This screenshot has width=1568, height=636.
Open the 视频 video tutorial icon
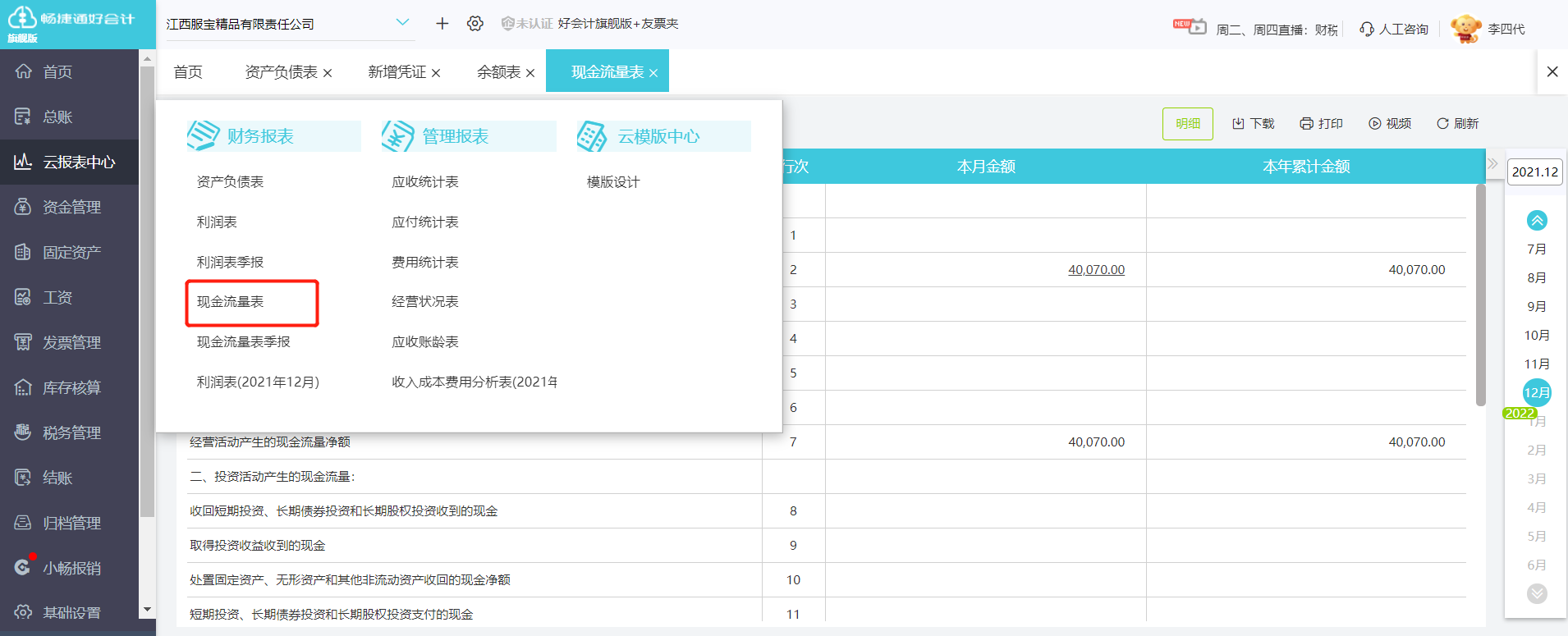coord(1374,124)
